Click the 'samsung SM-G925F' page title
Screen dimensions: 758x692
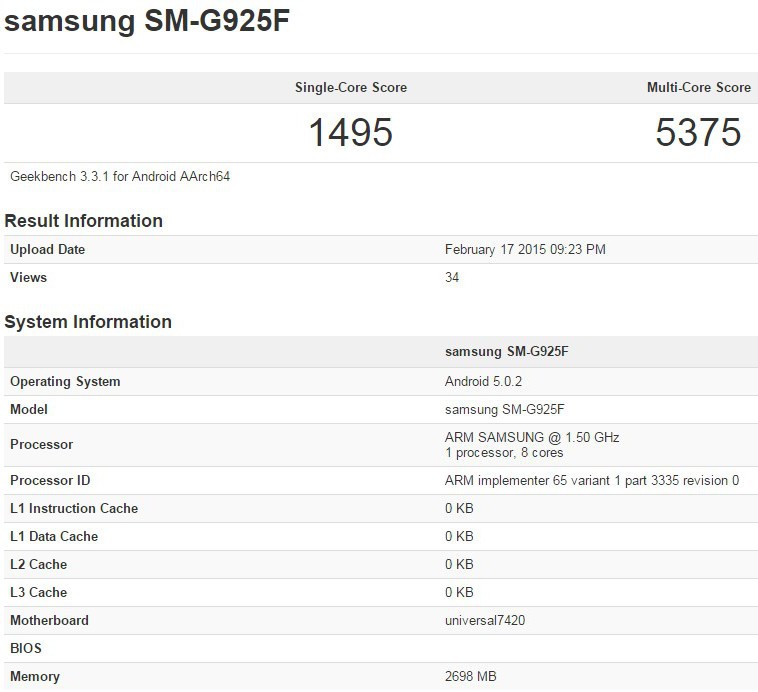(147, 21)
